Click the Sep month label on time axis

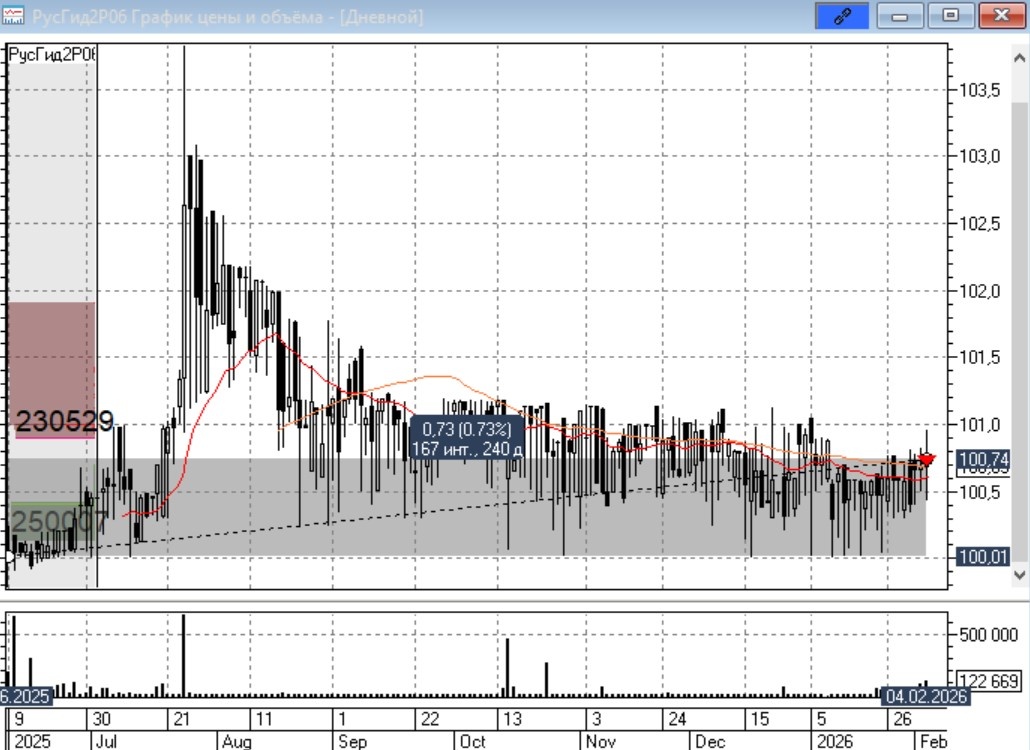(x=352, y=741)
